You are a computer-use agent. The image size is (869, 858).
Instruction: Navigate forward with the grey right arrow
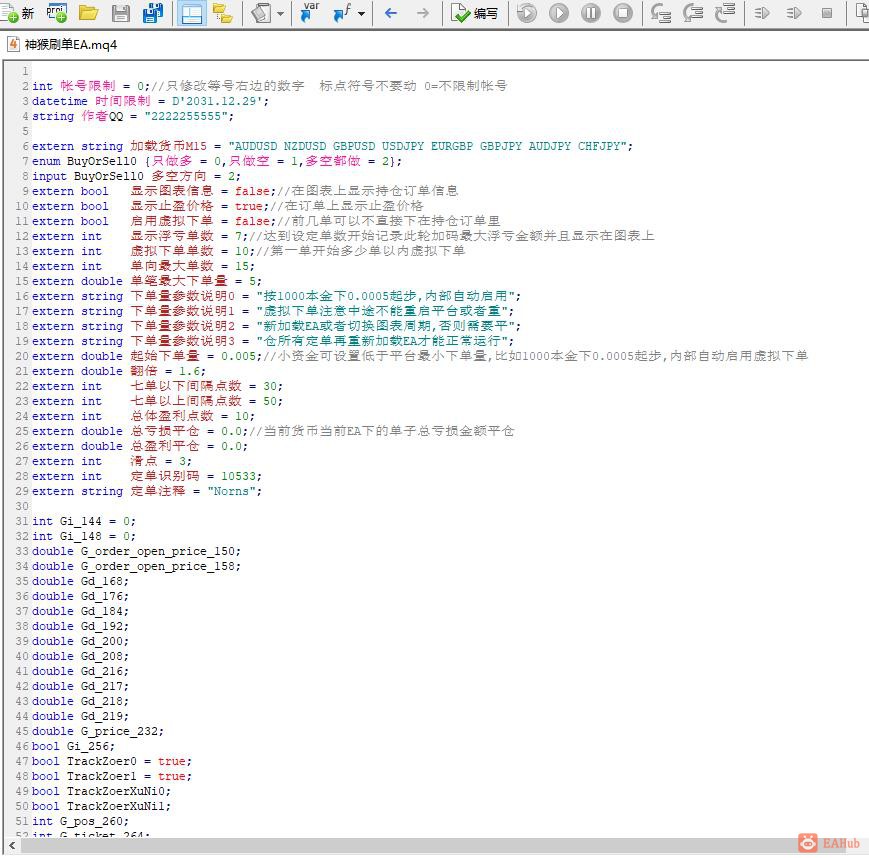(x=423, y=13)
